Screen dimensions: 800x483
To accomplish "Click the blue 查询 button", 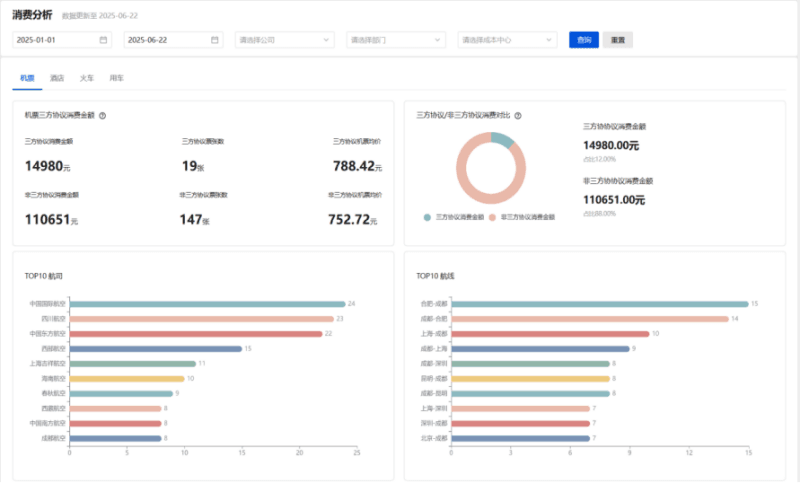I will [583, 40].
